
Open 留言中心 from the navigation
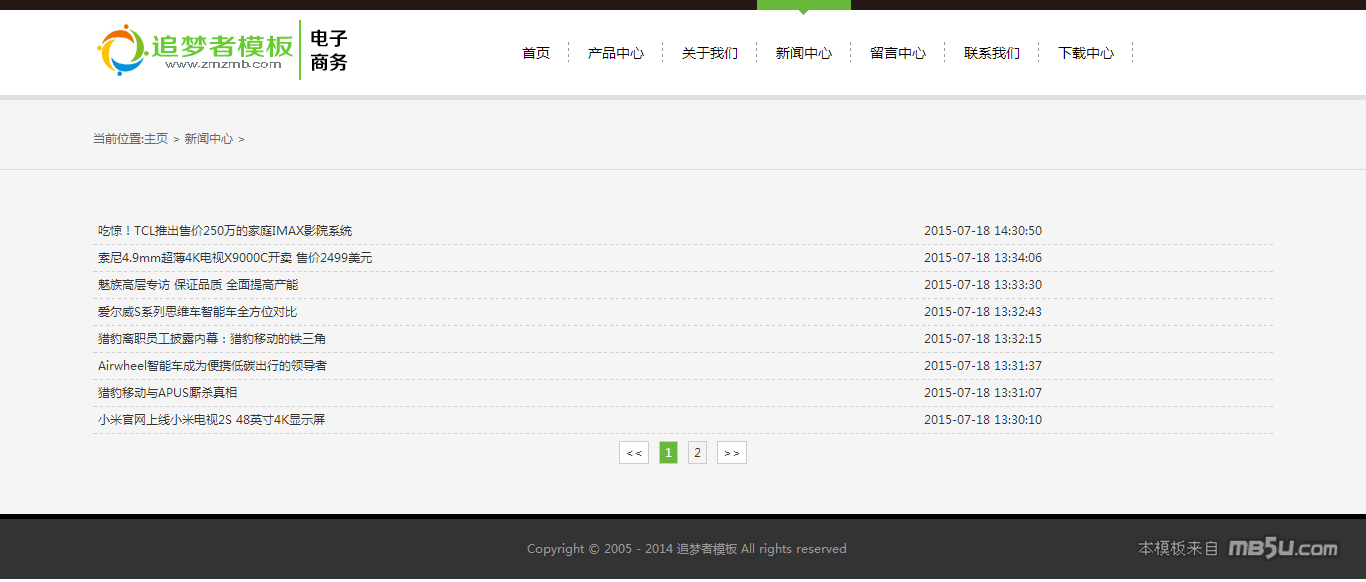pyautogui.click(x=897, y=53)
